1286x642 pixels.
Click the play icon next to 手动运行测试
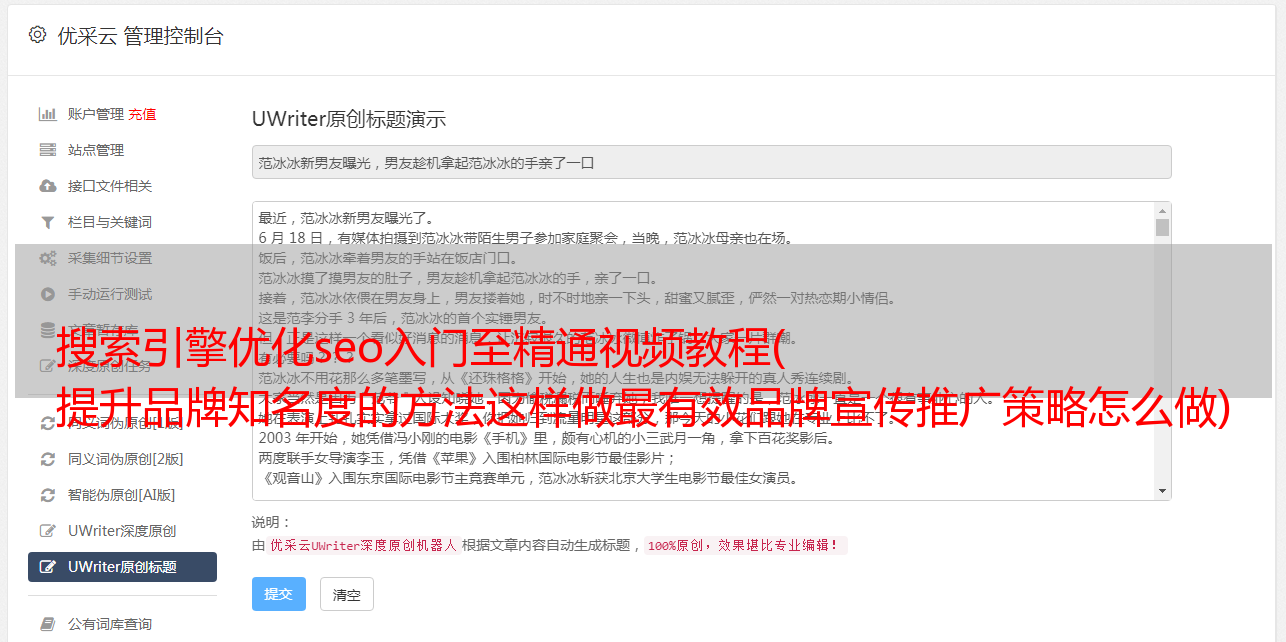coord(47,294)
